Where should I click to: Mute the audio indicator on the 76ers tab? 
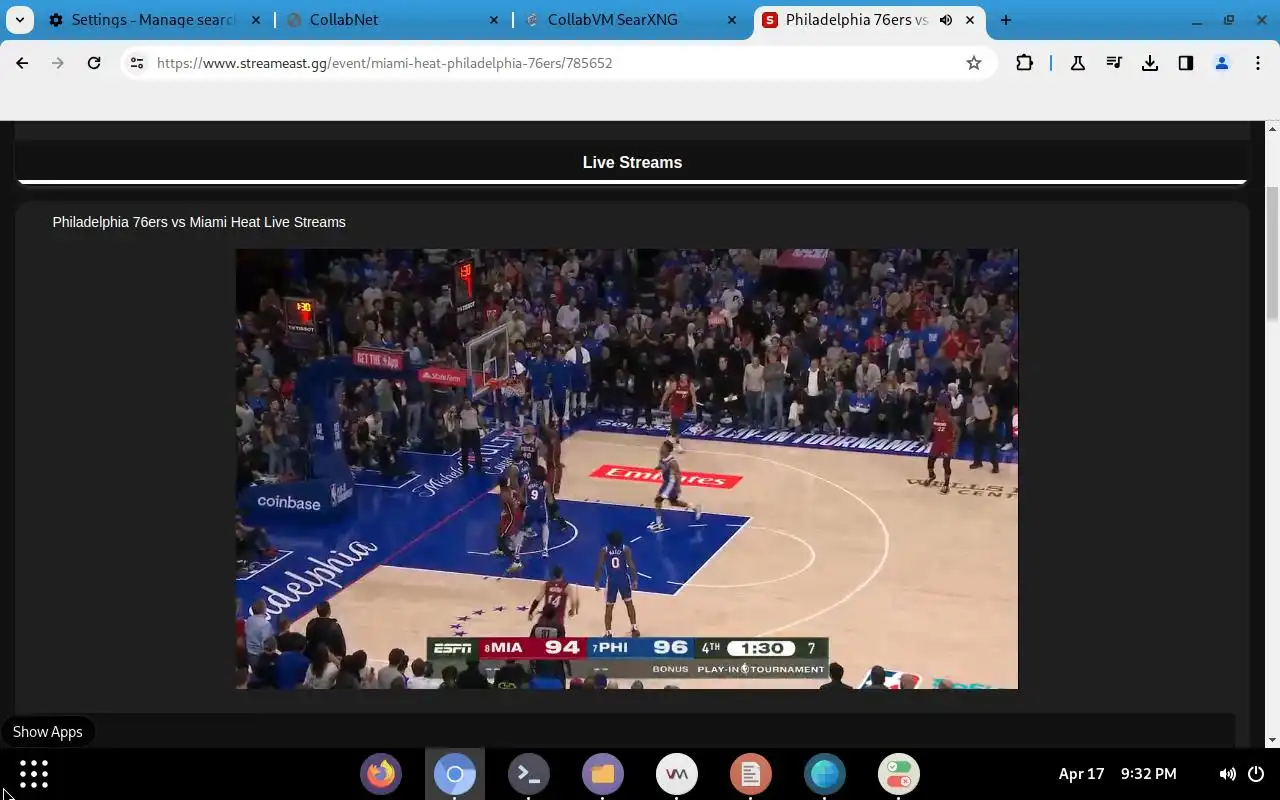(945, 20)
